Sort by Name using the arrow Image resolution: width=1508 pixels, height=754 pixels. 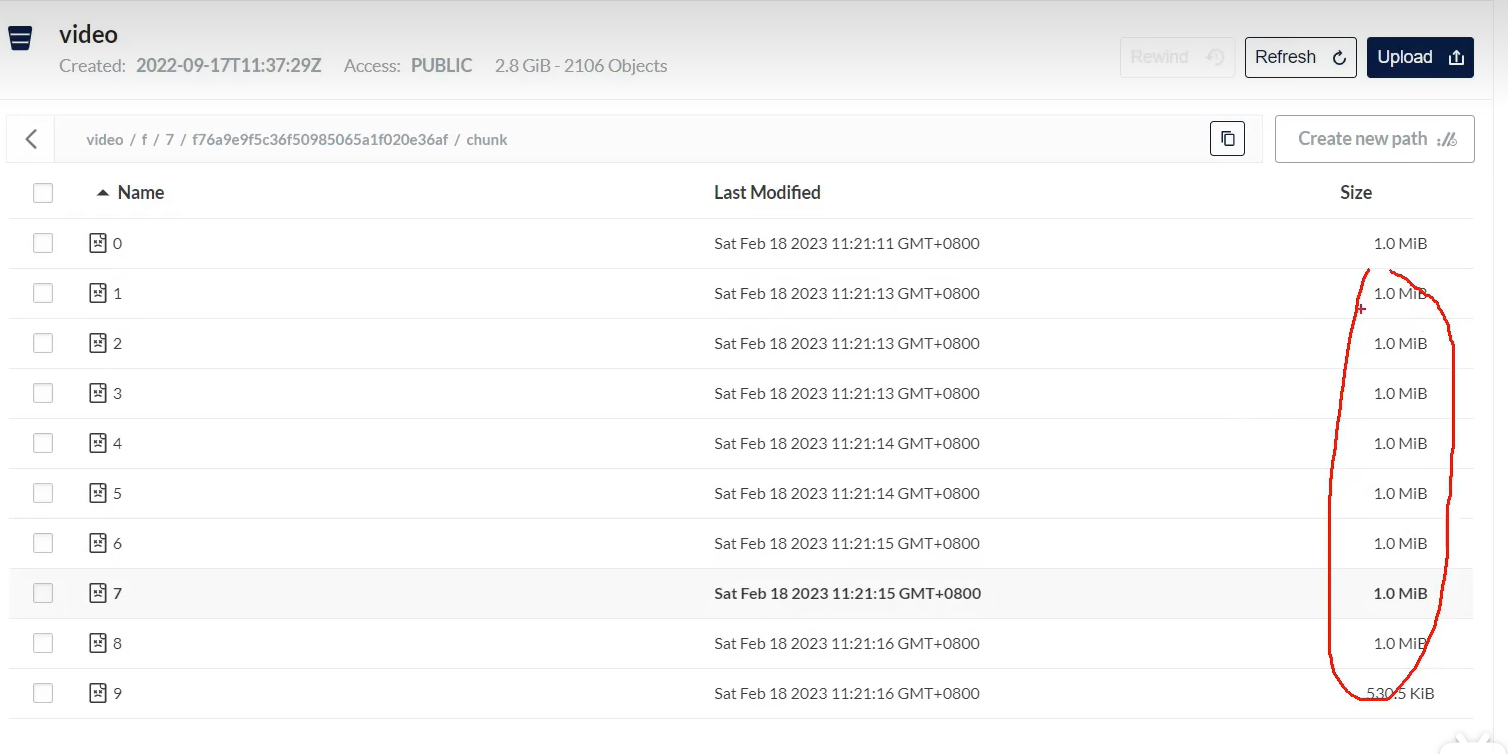pyautogui.click(x=102, y=193)
